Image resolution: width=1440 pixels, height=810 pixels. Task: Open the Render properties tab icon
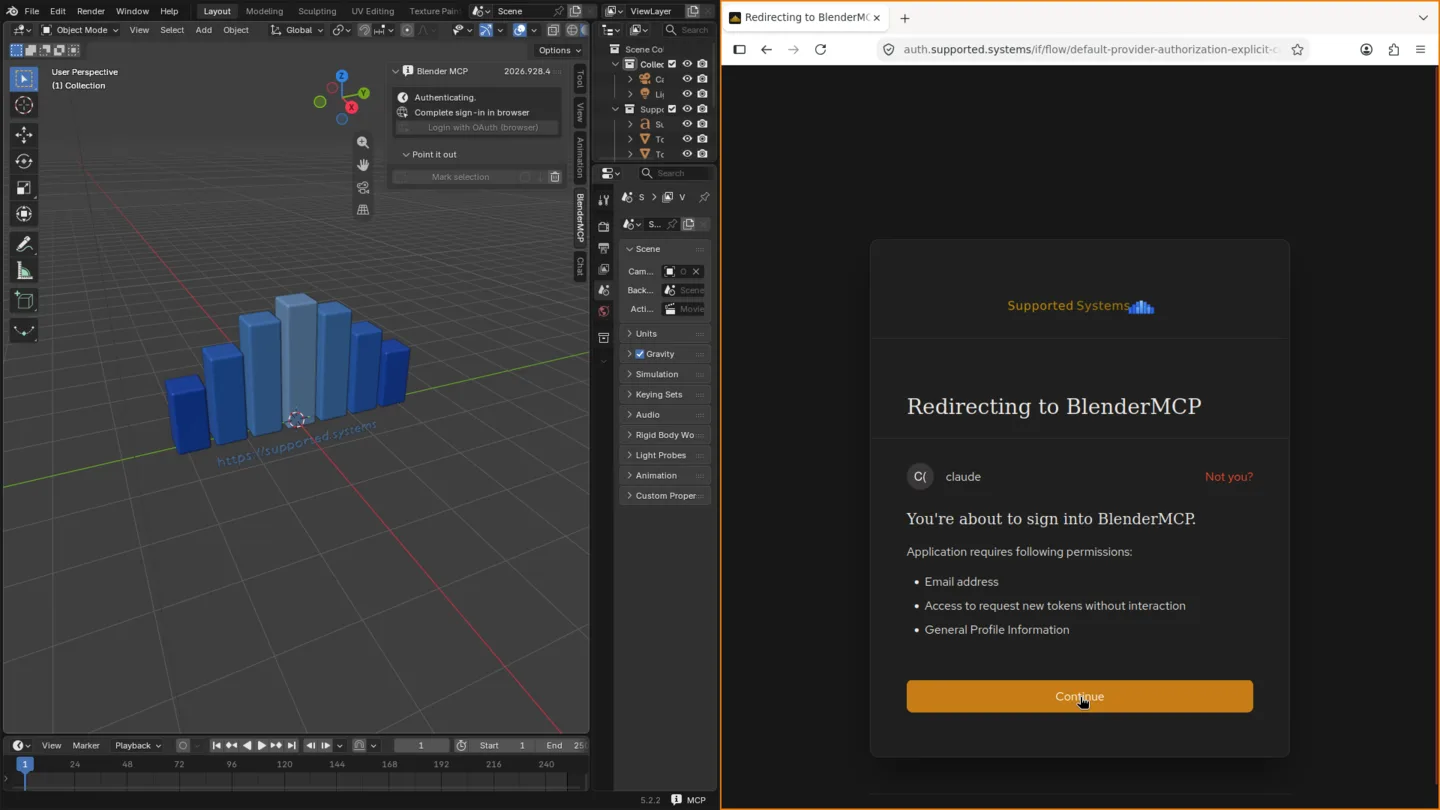pos(604,227)
